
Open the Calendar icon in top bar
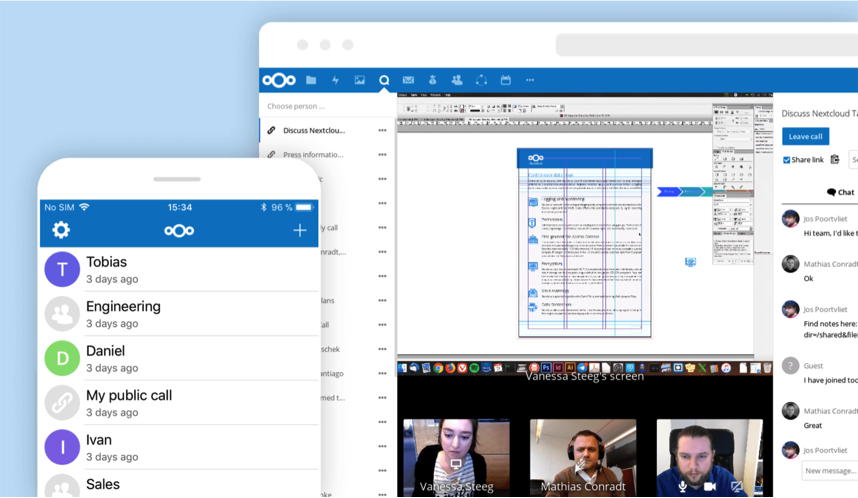[x=506, y=80]
